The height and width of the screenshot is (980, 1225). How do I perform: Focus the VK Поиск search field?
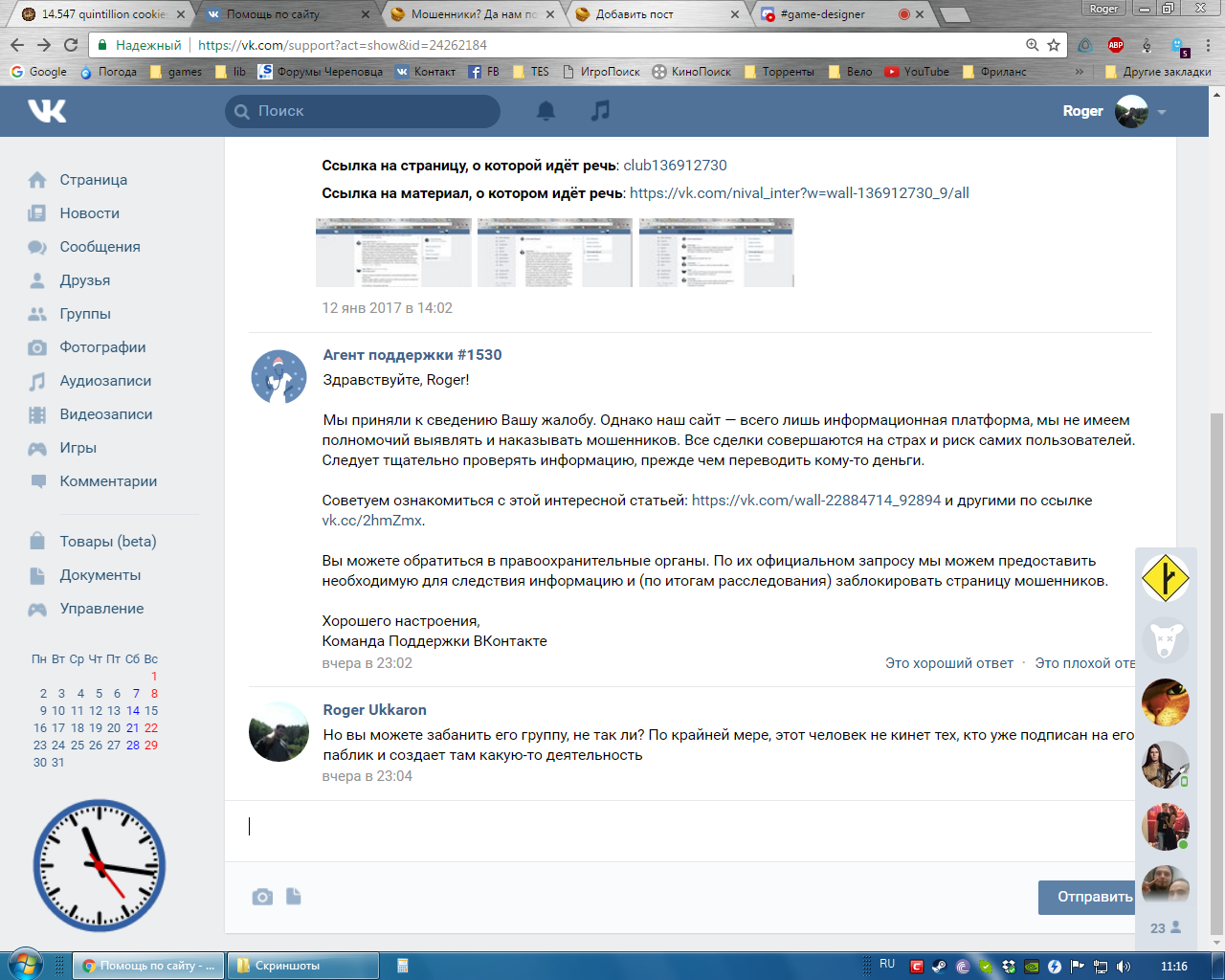(x=363, y=111)
